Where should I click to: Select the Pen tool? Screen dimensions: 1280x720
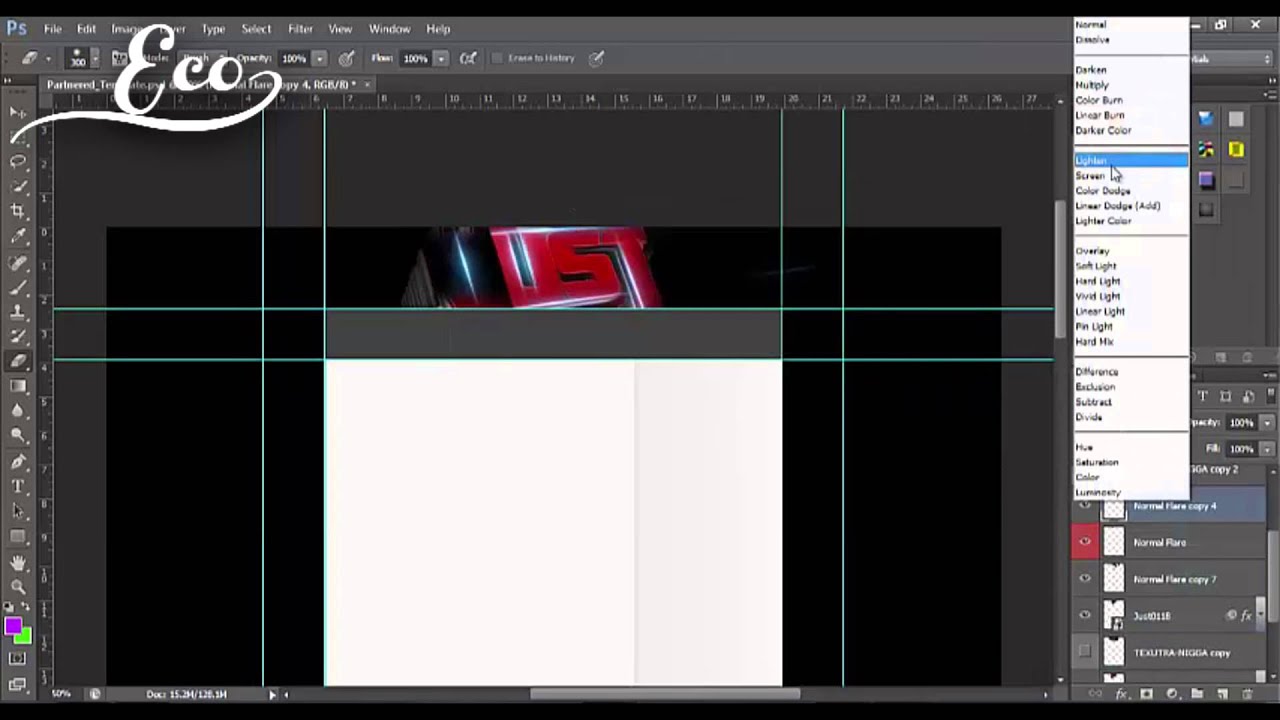coord(18,462)
